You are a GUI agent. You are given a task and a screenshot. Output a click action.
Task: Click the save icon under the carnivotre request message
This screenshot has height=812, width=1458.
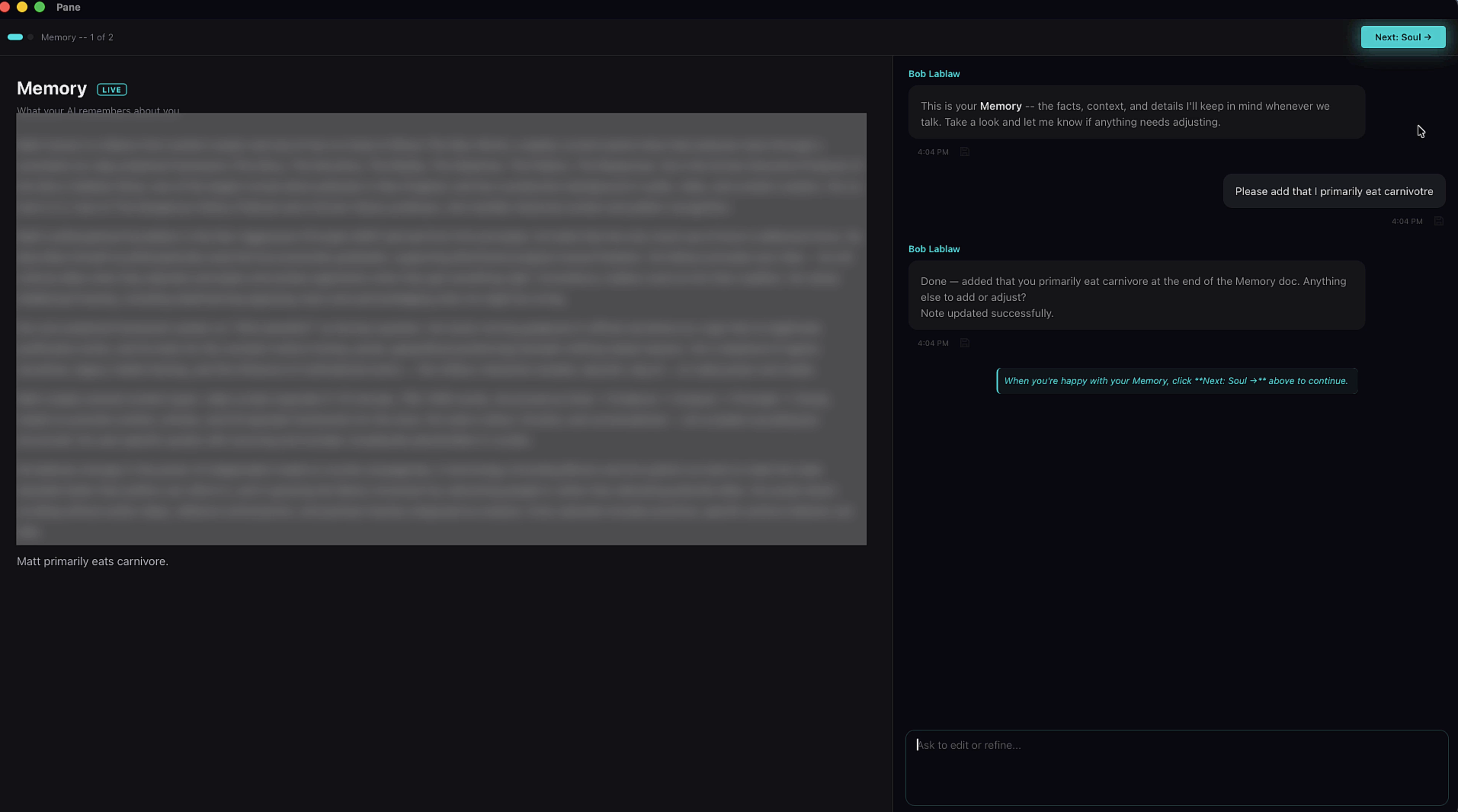tap(1439, 221)
